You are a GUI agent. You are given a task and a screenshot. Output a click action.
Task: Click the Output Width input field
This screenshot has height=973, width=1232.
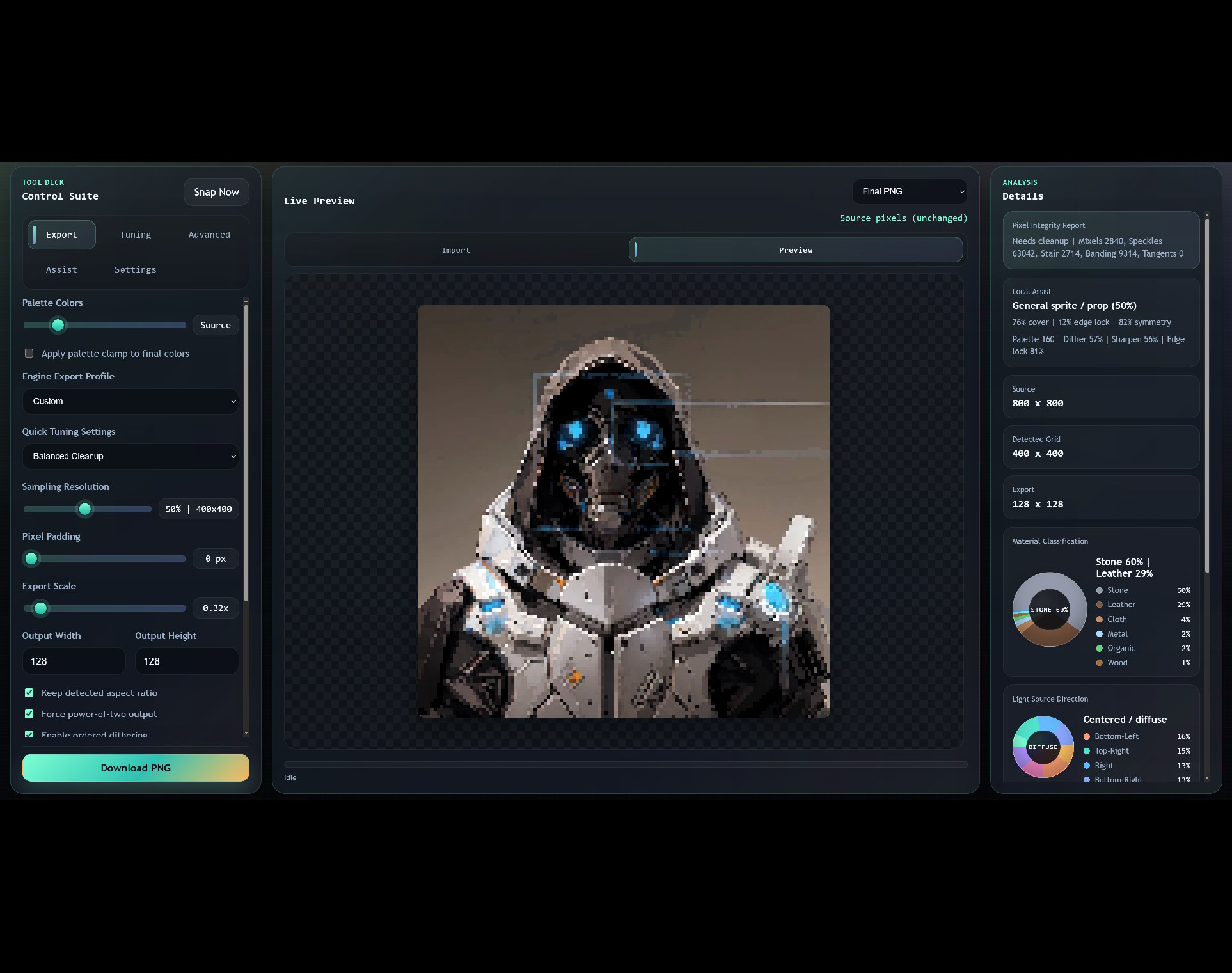[74, 661]
